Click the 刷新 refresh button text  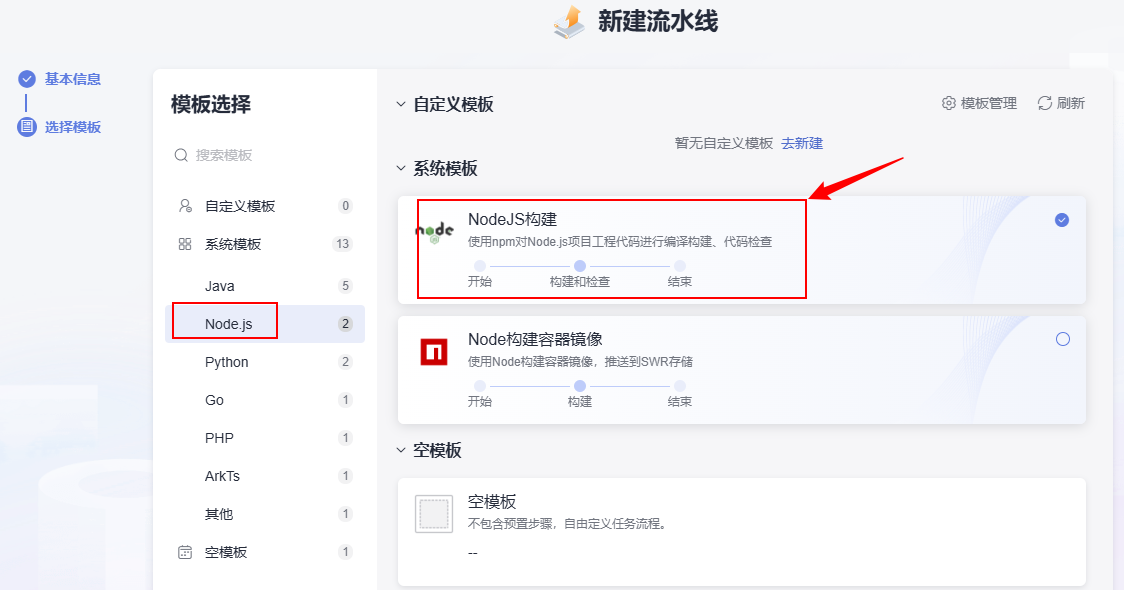[x=1070, y=103]
